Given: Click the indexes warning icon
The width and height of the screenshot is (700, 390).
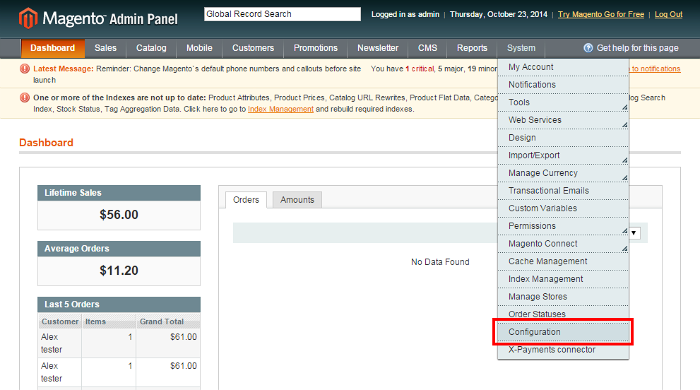Looking at the screenshot, I should point(25,98).
